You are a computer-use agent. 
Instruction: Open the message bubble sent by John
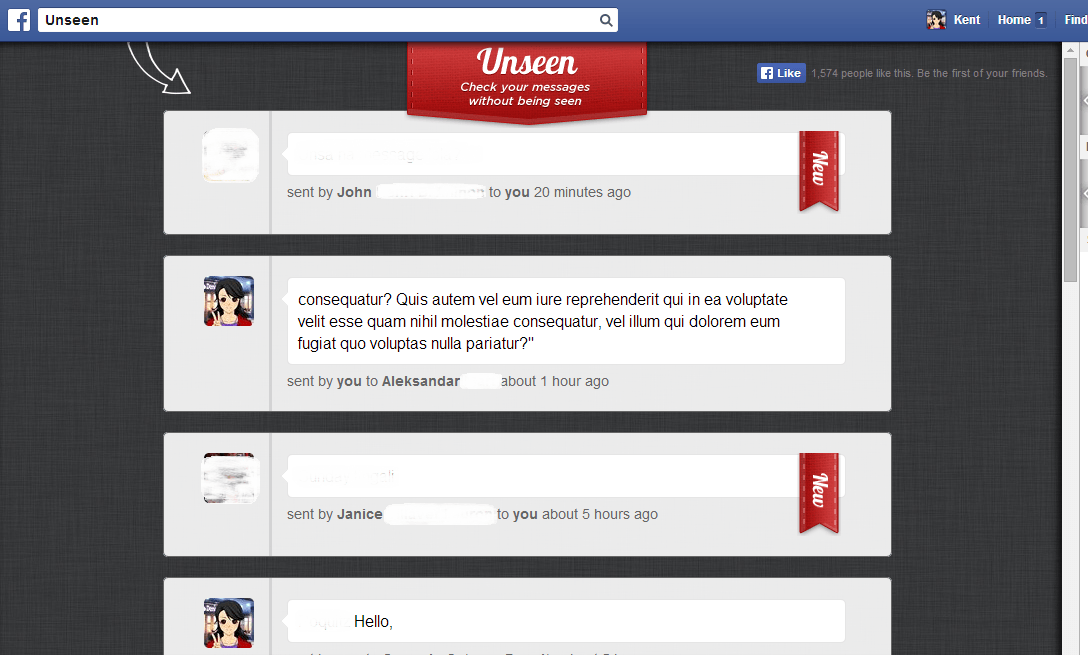click(566, 154)
